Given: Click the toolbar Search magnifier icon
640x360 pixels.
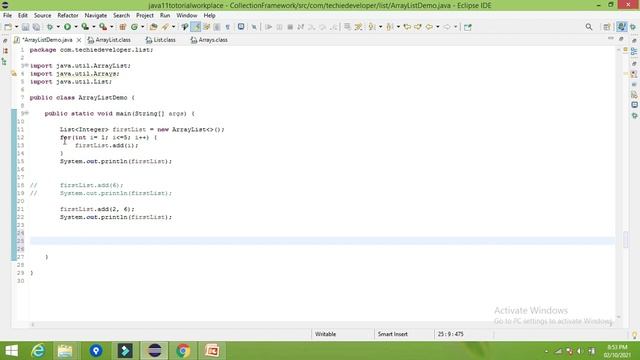Looking at the screenshot, I should (589, 27).
